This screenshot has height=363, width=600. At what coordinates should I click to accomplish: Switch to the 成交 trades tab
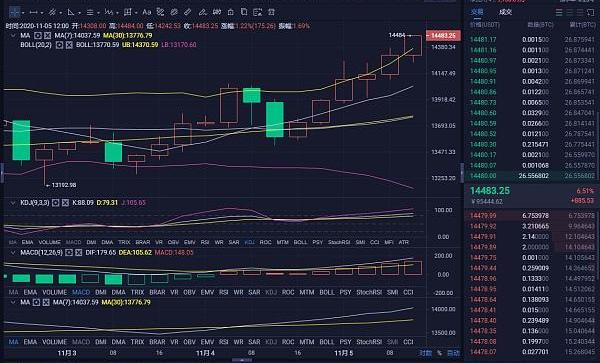pyautogui.click(x=505, y=12)
